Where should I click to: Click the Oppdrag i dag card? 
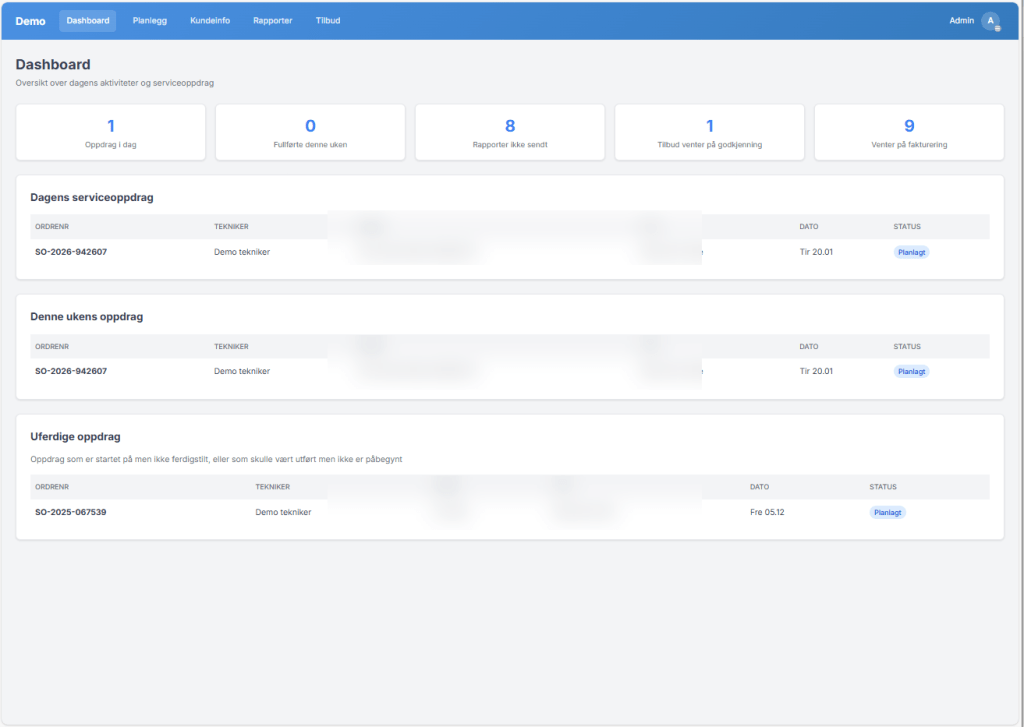click(x=111, y=133)
